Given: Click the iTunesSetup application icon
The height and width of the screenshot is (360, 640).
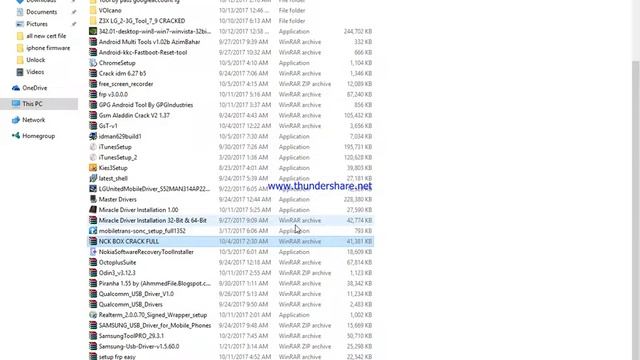Looking at the screenshot, I should [93, 147].
